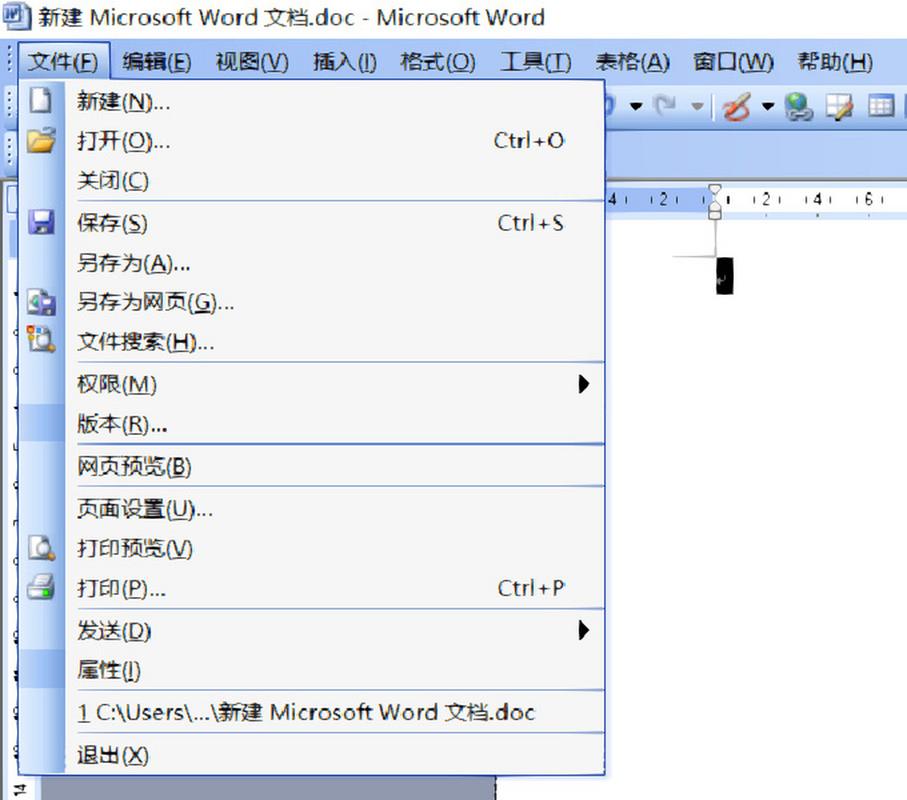Click the Word document icon in title bar
This screenshot has width=907, height=800.
(16, 17)
